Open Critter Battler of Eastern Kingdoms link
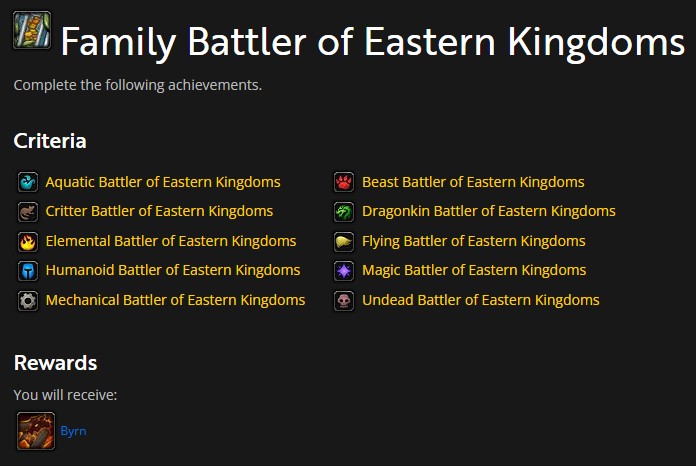 pyautogui.click(x=159, y=211)
